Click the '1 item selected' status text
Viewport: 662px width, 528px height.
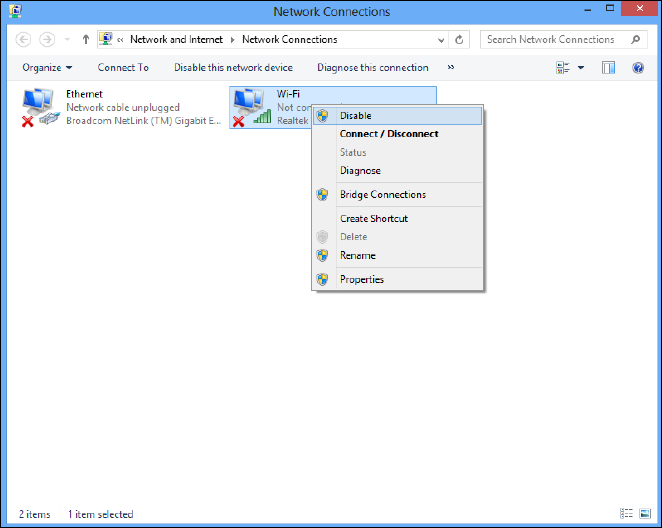(x=100, y=514)
